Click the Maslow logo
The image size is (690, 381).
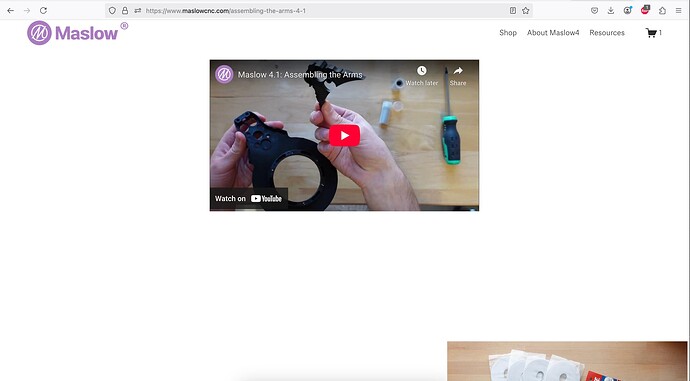coord(77,33)
